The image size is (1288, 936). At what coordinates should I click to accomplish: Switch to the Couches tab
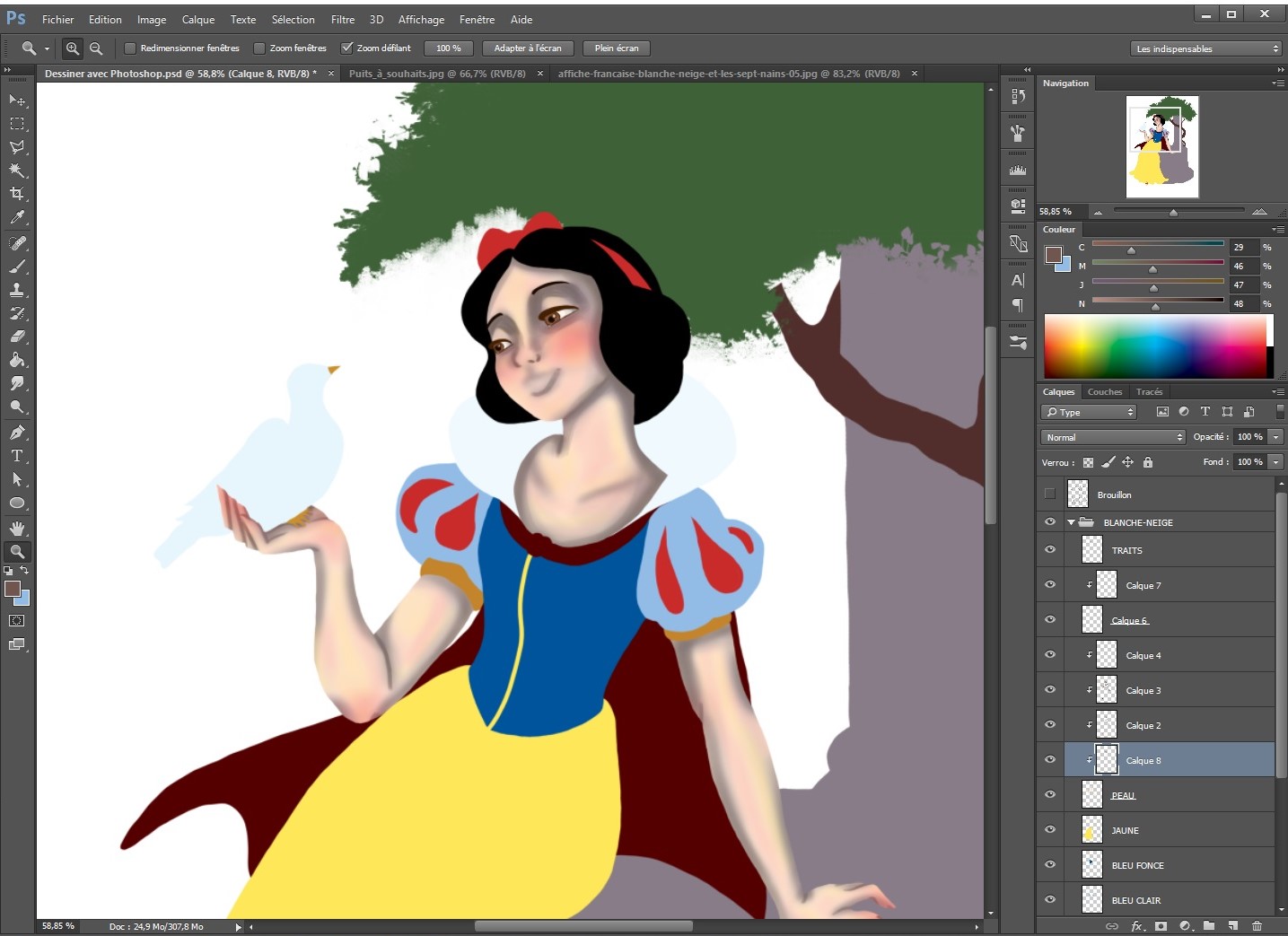1104,391
